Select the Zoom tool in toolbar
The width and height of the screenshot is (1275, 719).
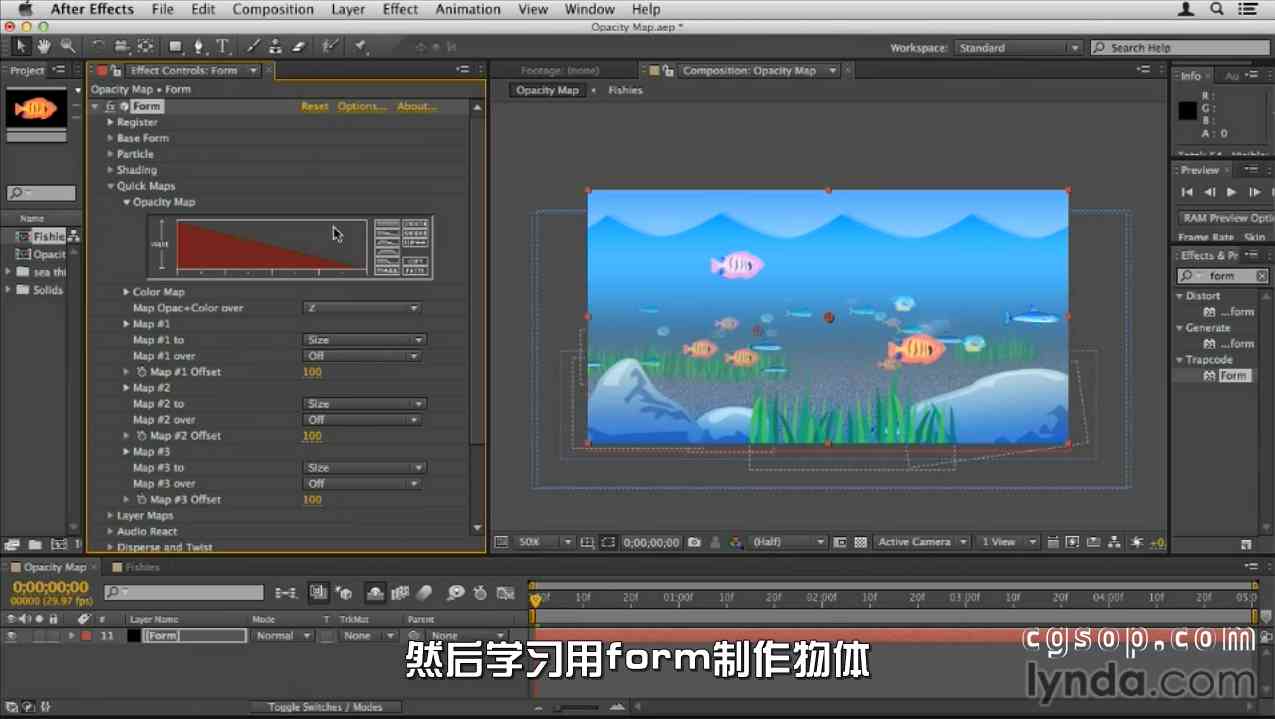(67, 46)
